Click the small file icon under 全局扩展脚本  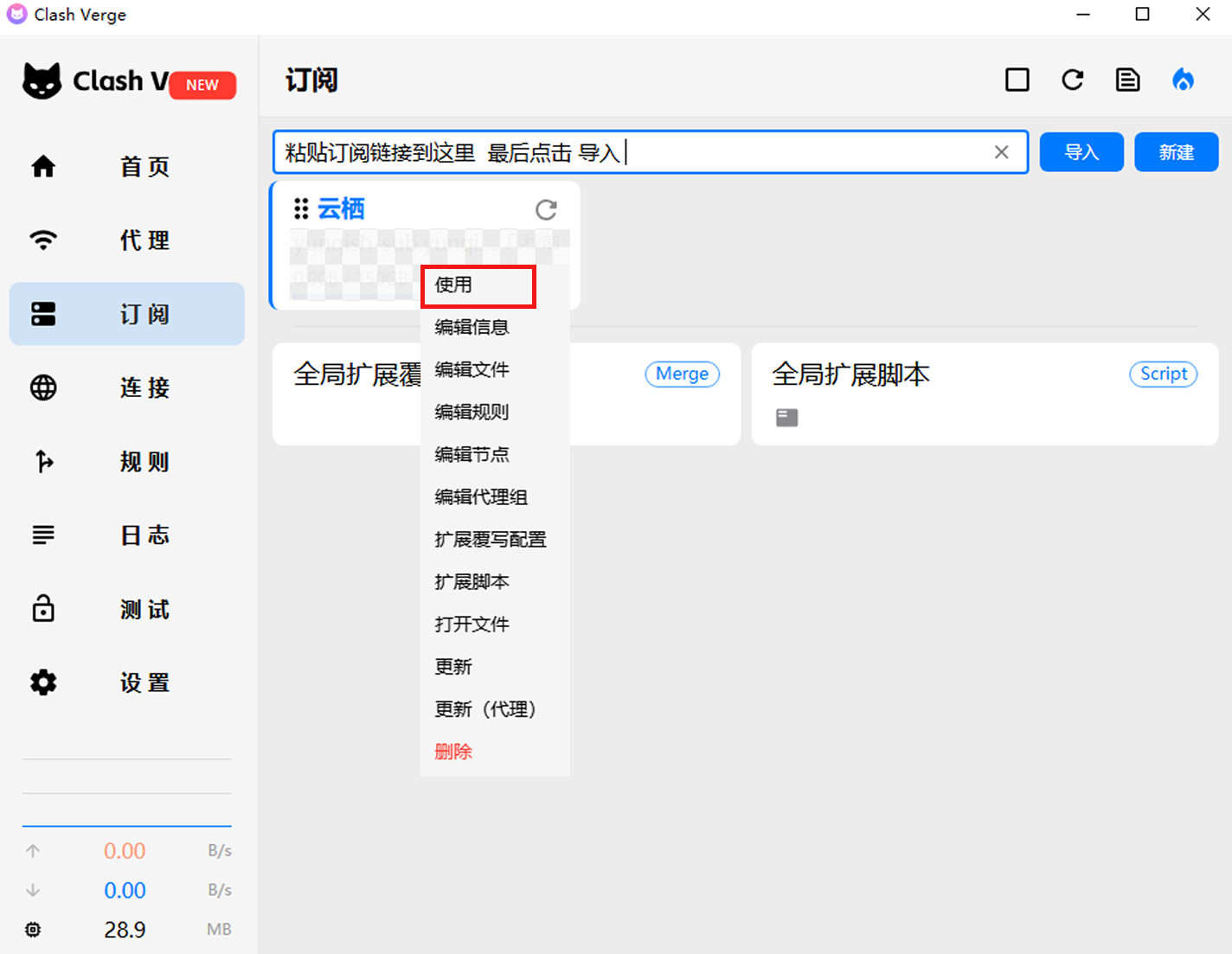point(786,418)
